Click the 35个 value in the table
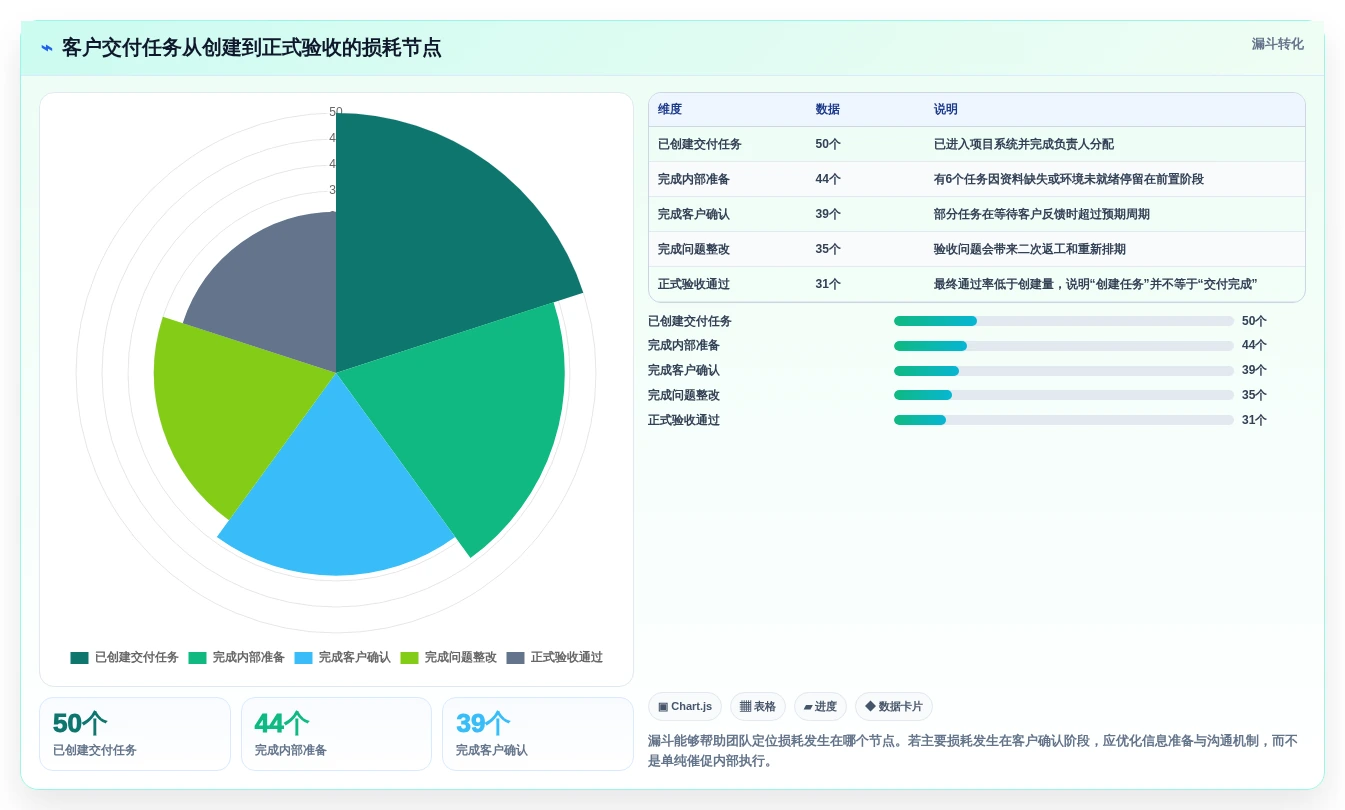 coord(828,249)
